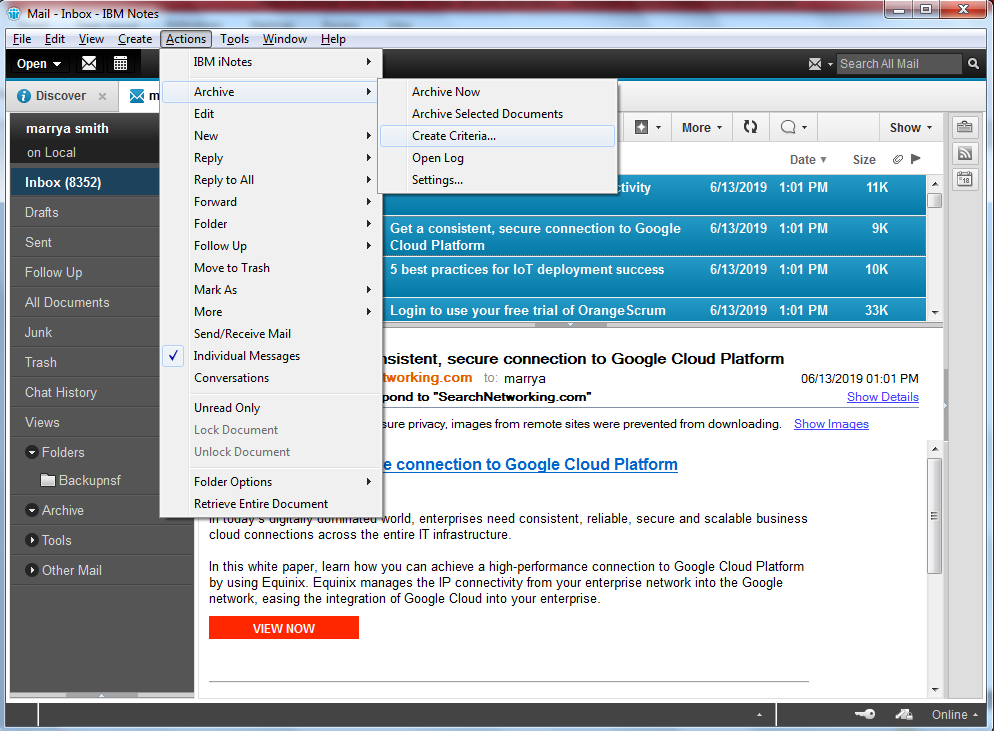994x731 pixels.
Task: Open the toolbox panel icon on the right sidebar
Action: coord(964,127)
